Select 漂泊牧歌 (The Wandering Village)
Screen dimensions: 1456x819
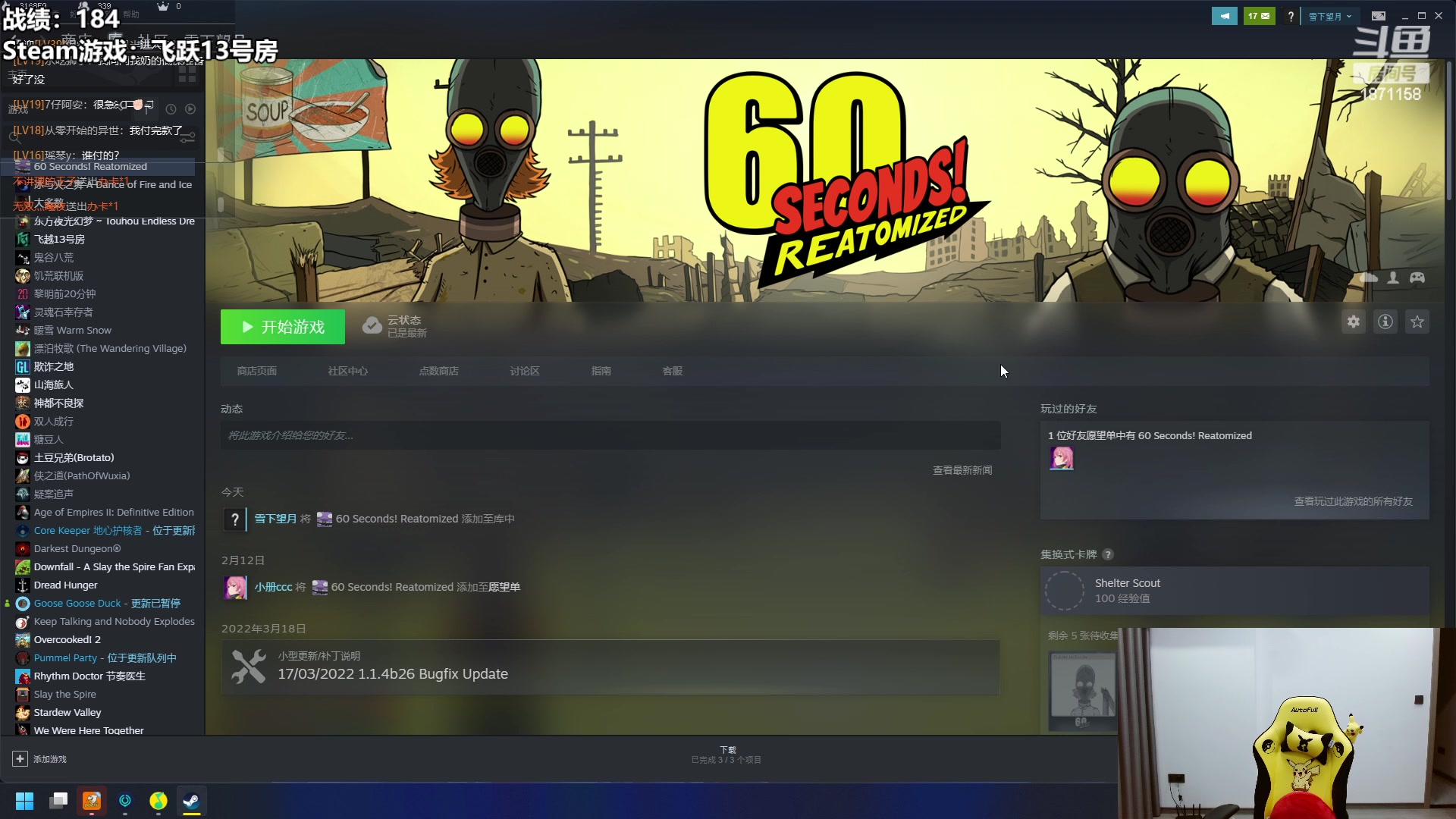(110, 348)
